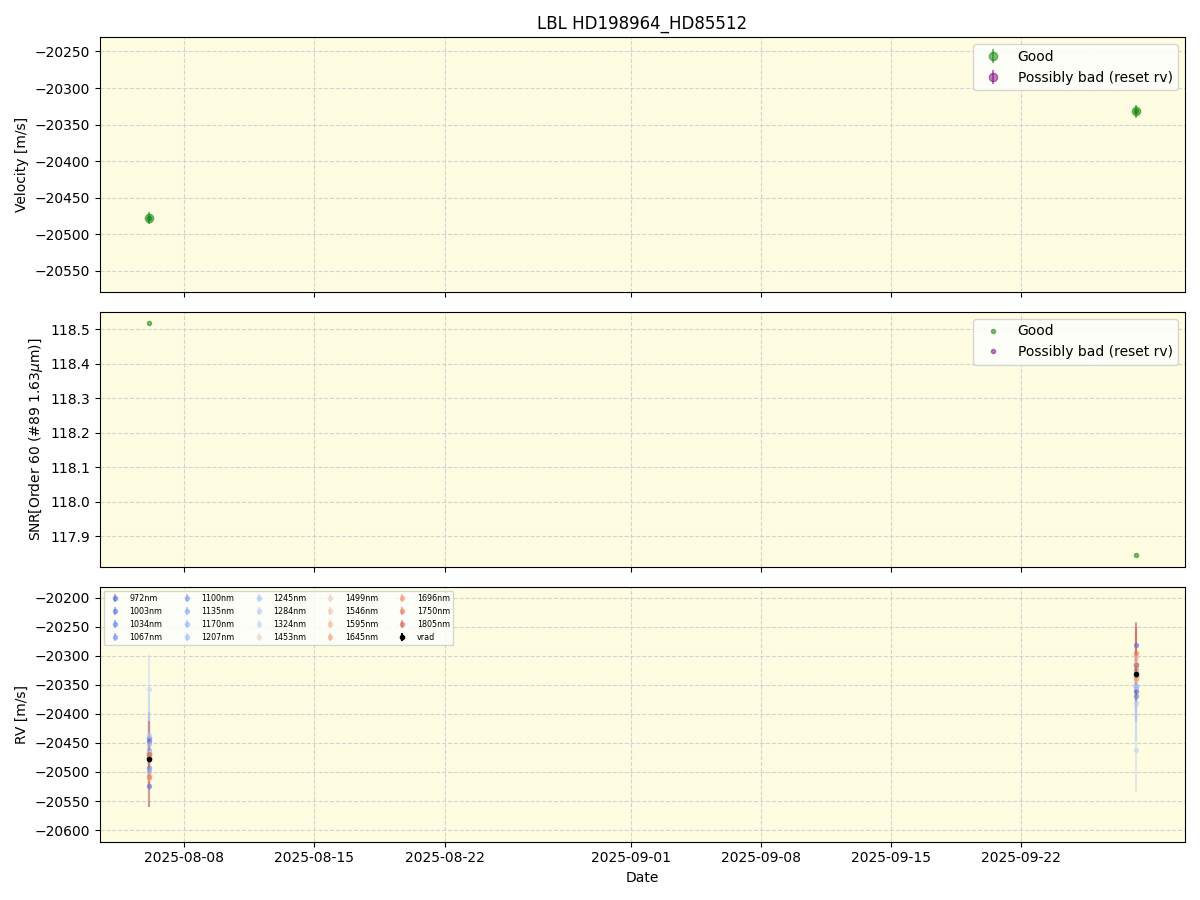This screenshot has width=1200, height=900.
Task: Select the 1284nm legend marker
Action: 259,611
